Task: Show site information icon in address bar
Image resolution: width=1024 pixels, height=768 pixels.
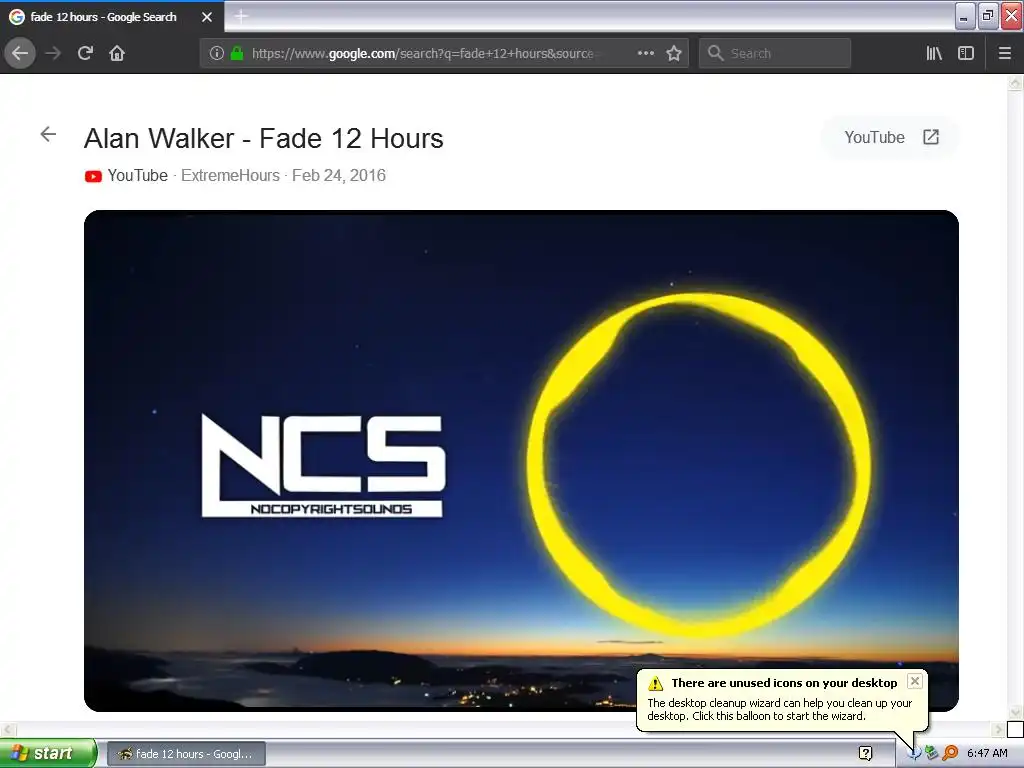Action: pos(216,53)
